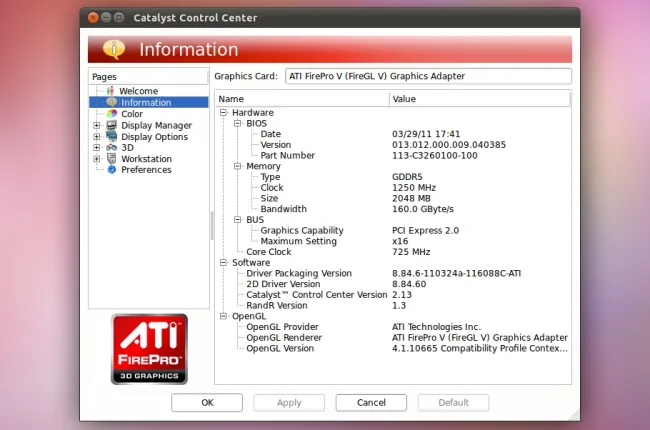Collapse the BIOS subsection
The height and width of the screenshot is (430, 650).
tap(238, 123)
